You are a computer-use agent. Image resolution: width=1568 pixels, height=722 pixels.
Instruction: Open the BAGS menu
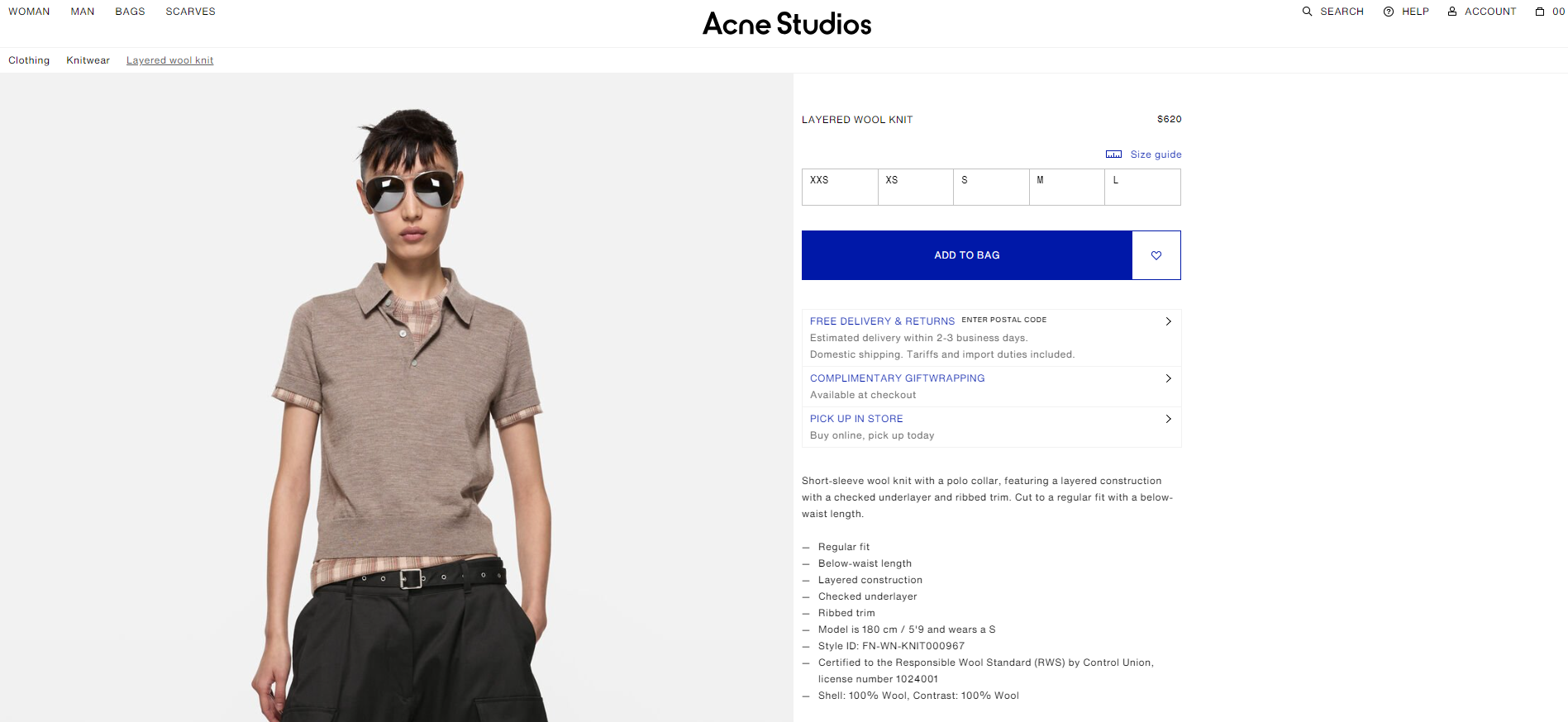click(130, 12)
